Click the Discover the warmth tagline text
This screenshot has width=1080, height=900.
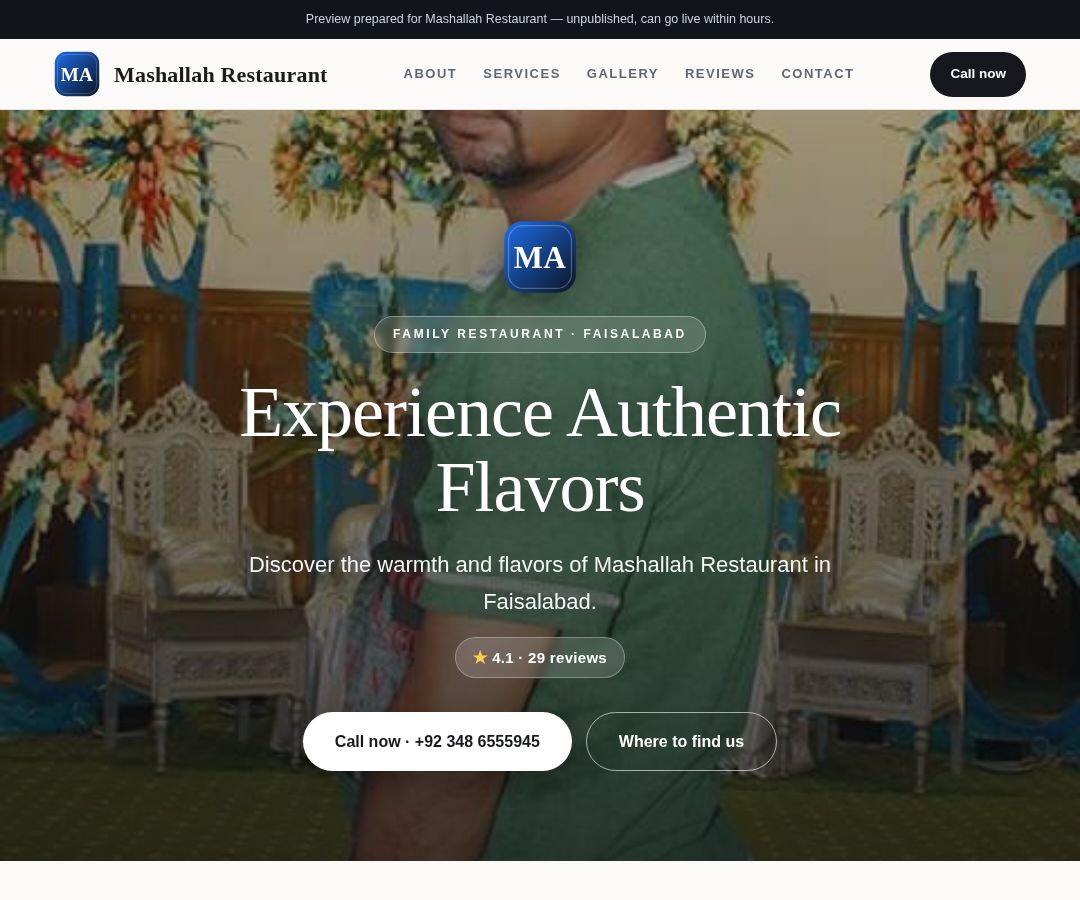[x=540, y=583]
